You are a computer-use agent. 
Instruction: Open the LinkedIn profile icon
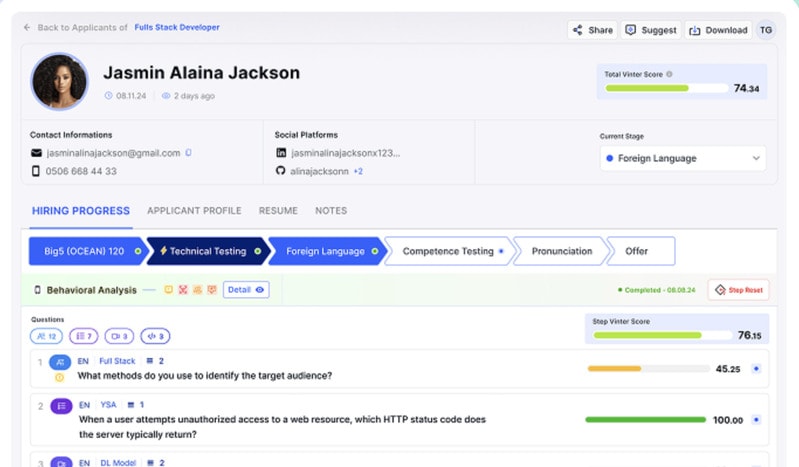tap(281, 153)
